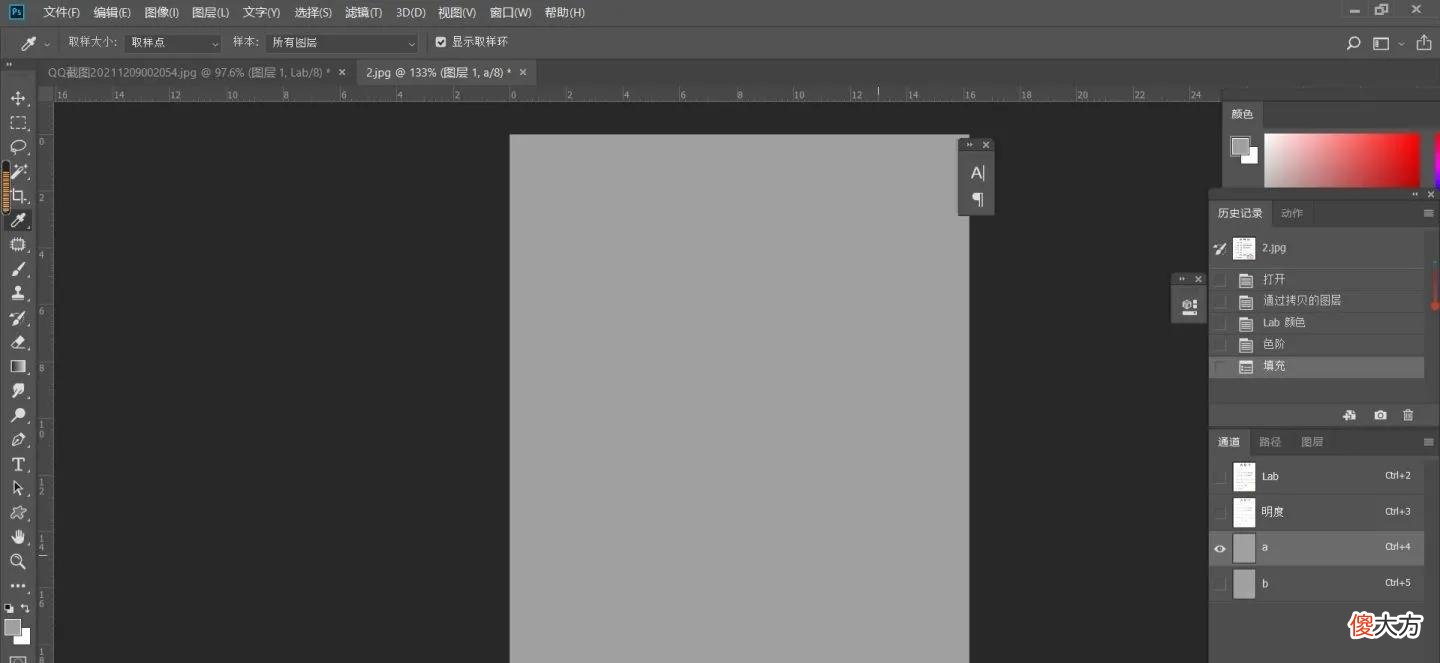This screenshot has height=663, width=1440.
Task: Collapse the History panel group double-arrow
Action: coord(1416,194)
